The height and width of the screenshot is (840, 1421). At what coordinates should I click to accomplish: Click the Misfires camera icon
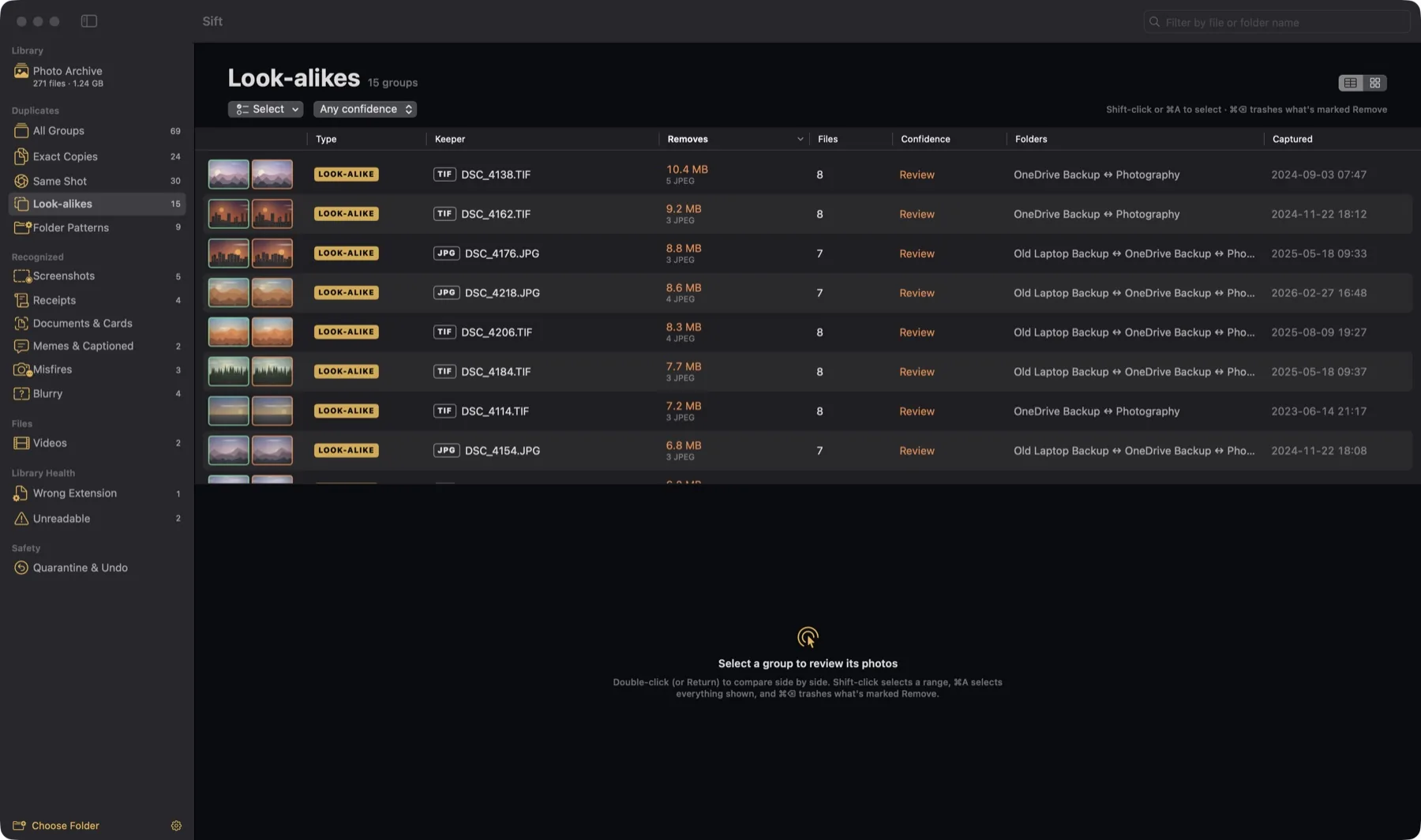pyautogui.click(x=21, y=369)
